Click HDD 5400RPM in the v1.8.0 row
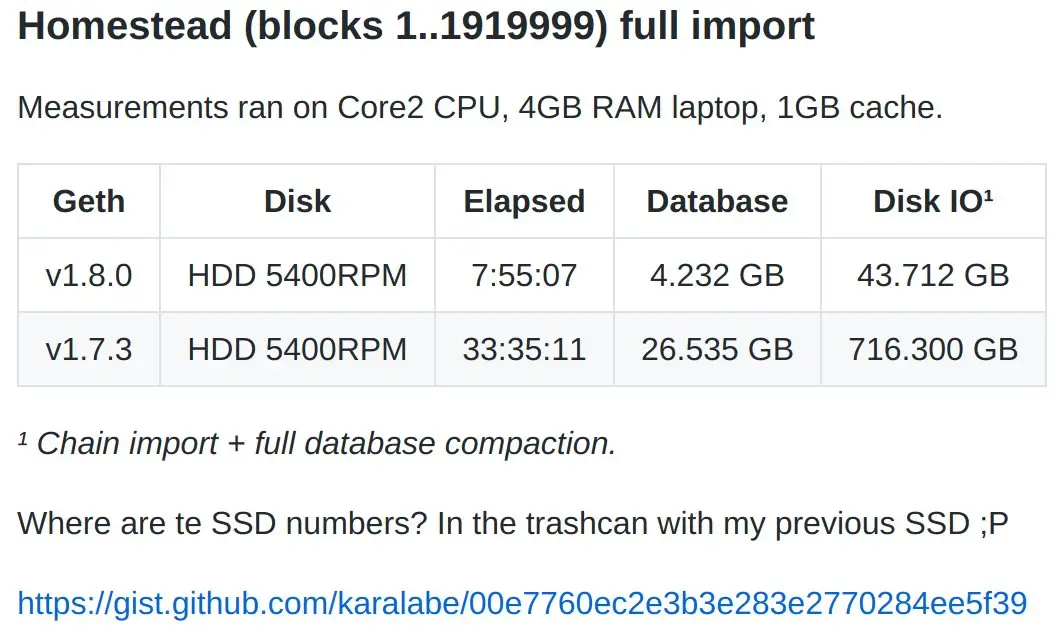The image size is (1062, 630). pyautogui.click(x=297, y=275)
